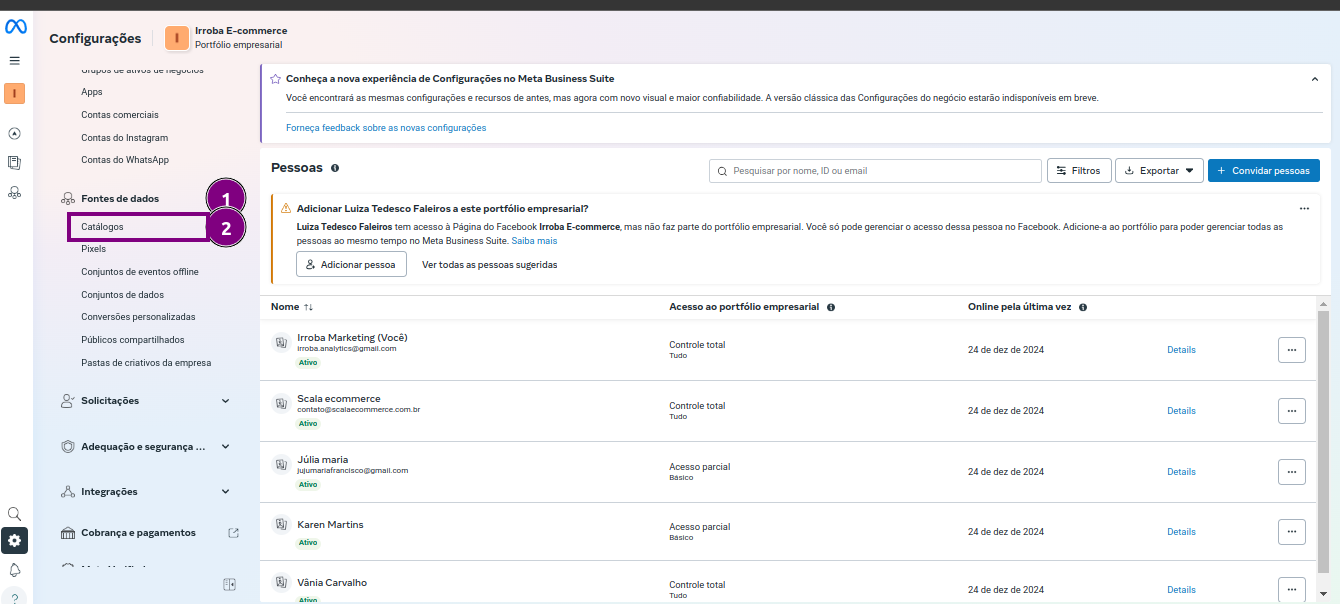1340x604 pixels.
Task: Click the info icon next to Pessoas heading
Action: [x=335, y=169]
